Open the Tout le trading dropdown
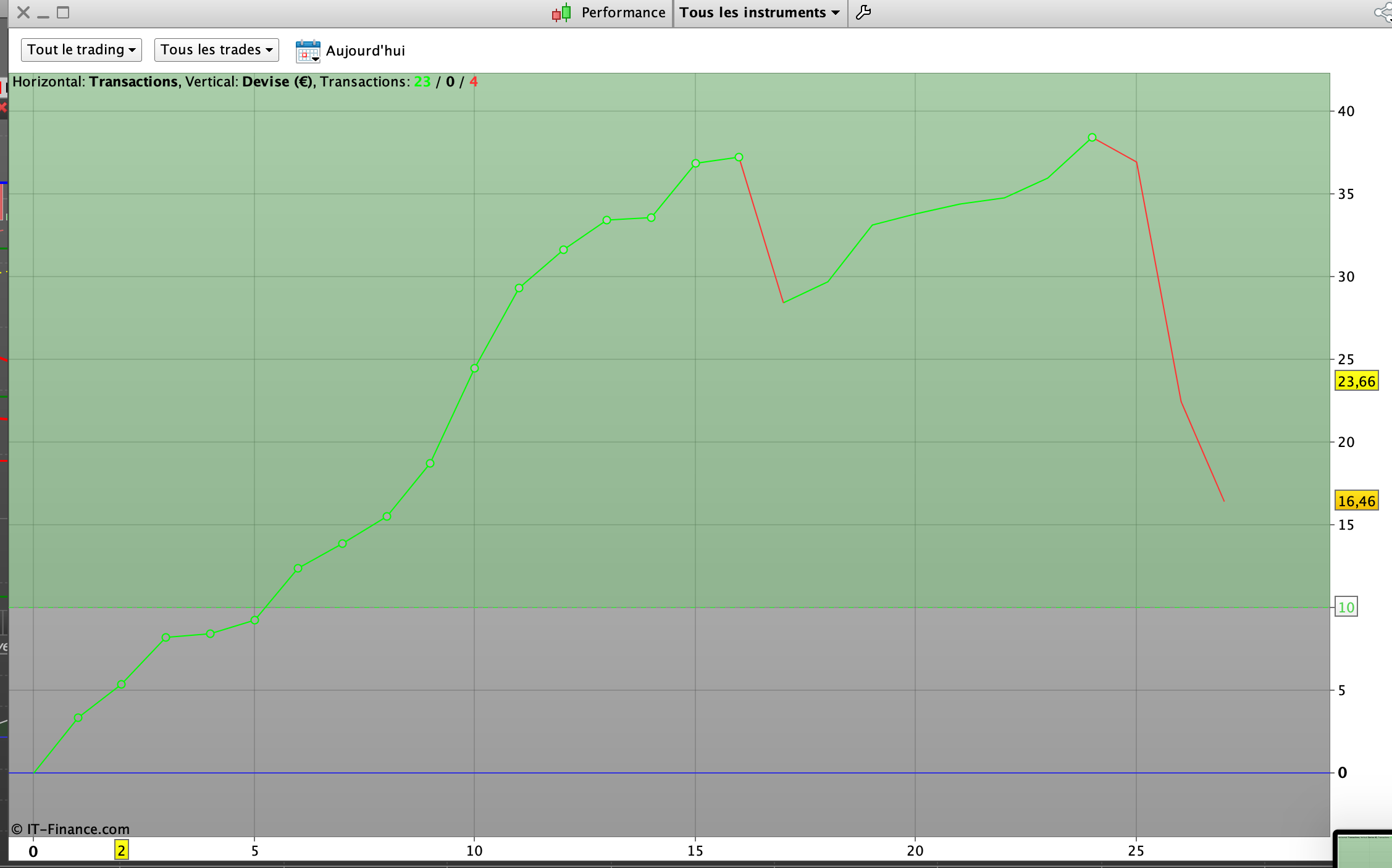 [x=82, y=50]
